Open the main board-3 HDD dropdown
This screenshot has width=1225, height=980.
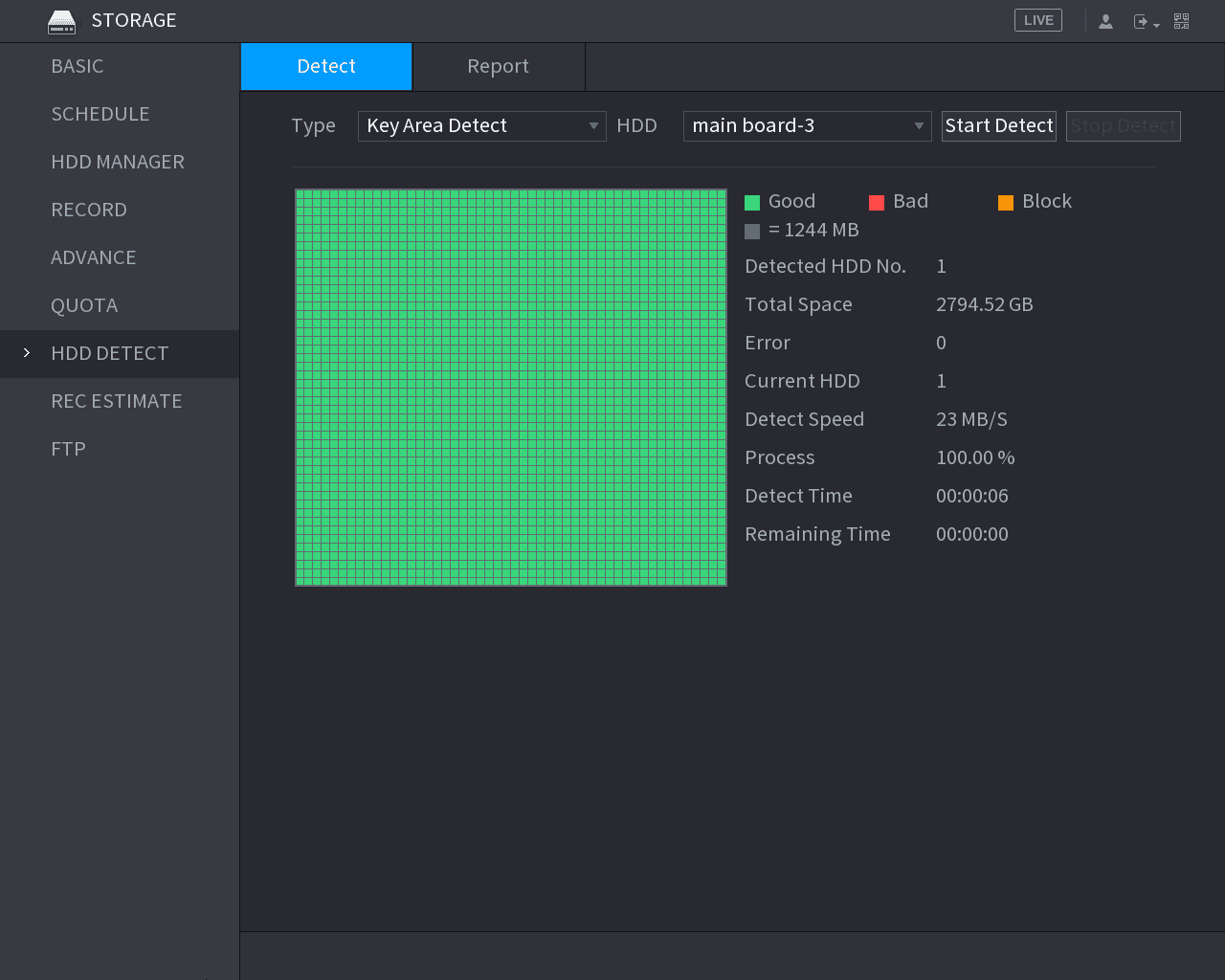(808, 126)
